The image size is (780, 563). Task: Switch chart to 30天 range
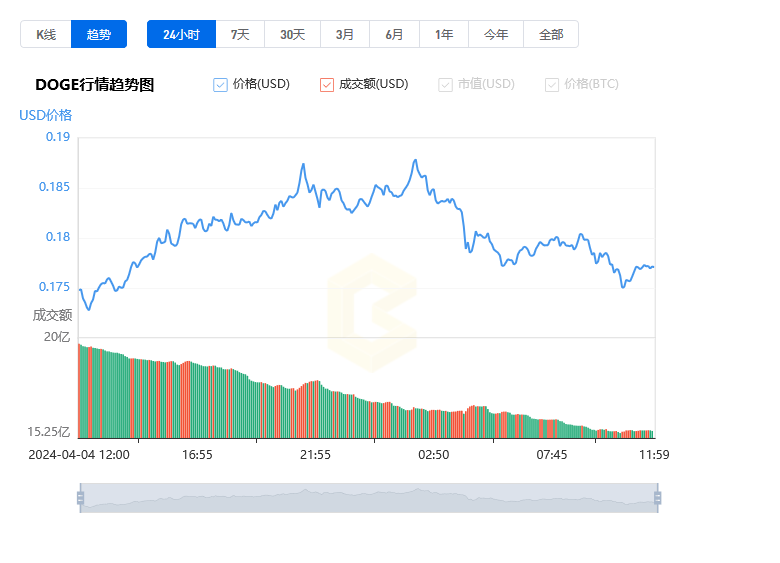point(292,34)
